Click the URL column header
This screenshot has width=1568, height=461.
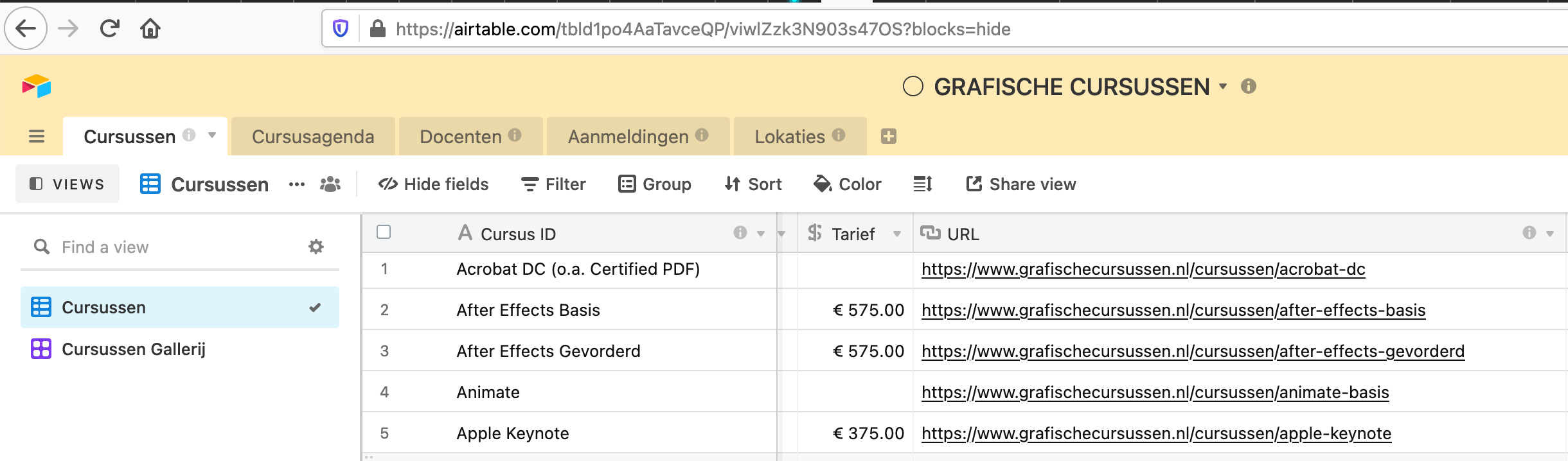pos(1240,234)
